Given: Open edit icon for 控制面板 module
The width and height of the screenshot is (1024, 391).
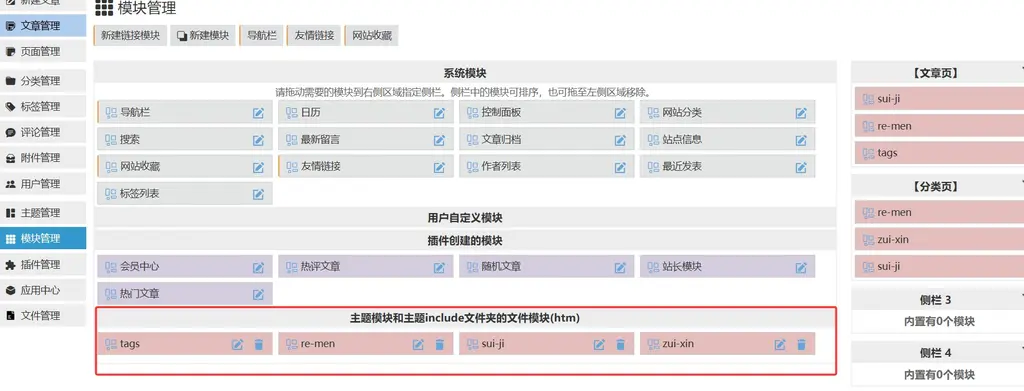Looking at the screenshot, I should tap(620, 113).
